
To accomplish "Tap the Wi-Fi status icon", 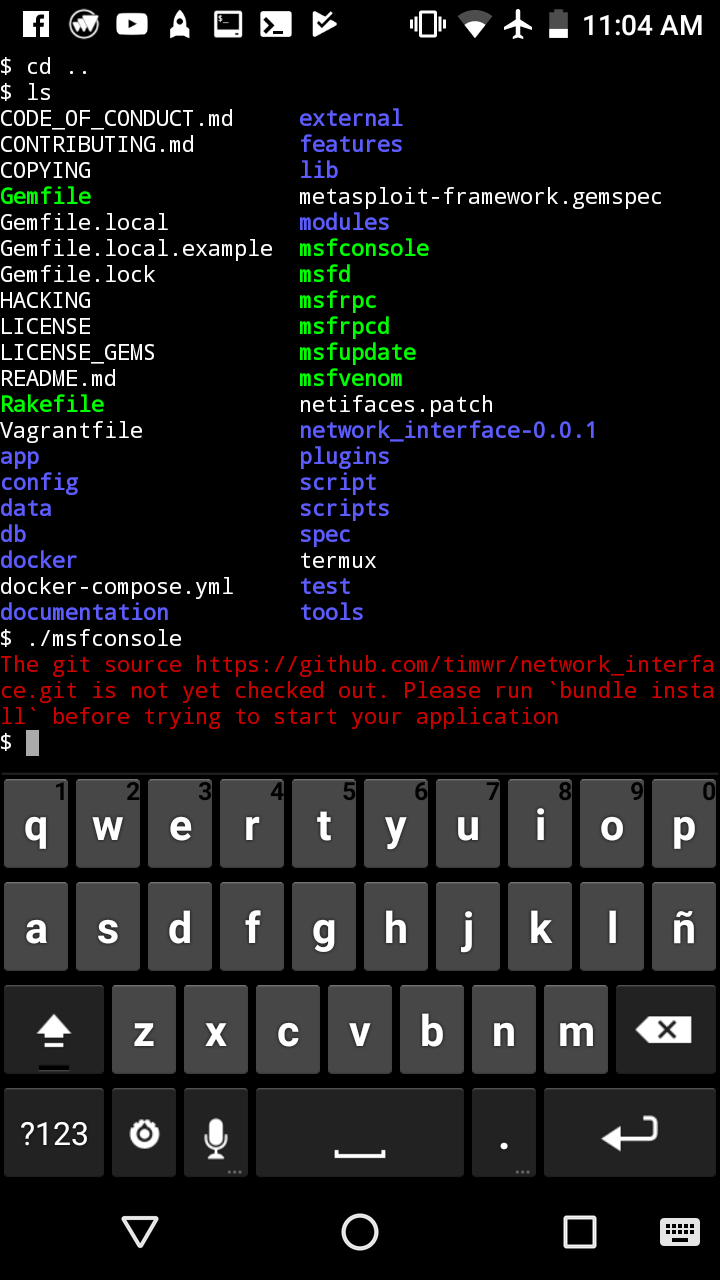I will click(x=476, y=24).
